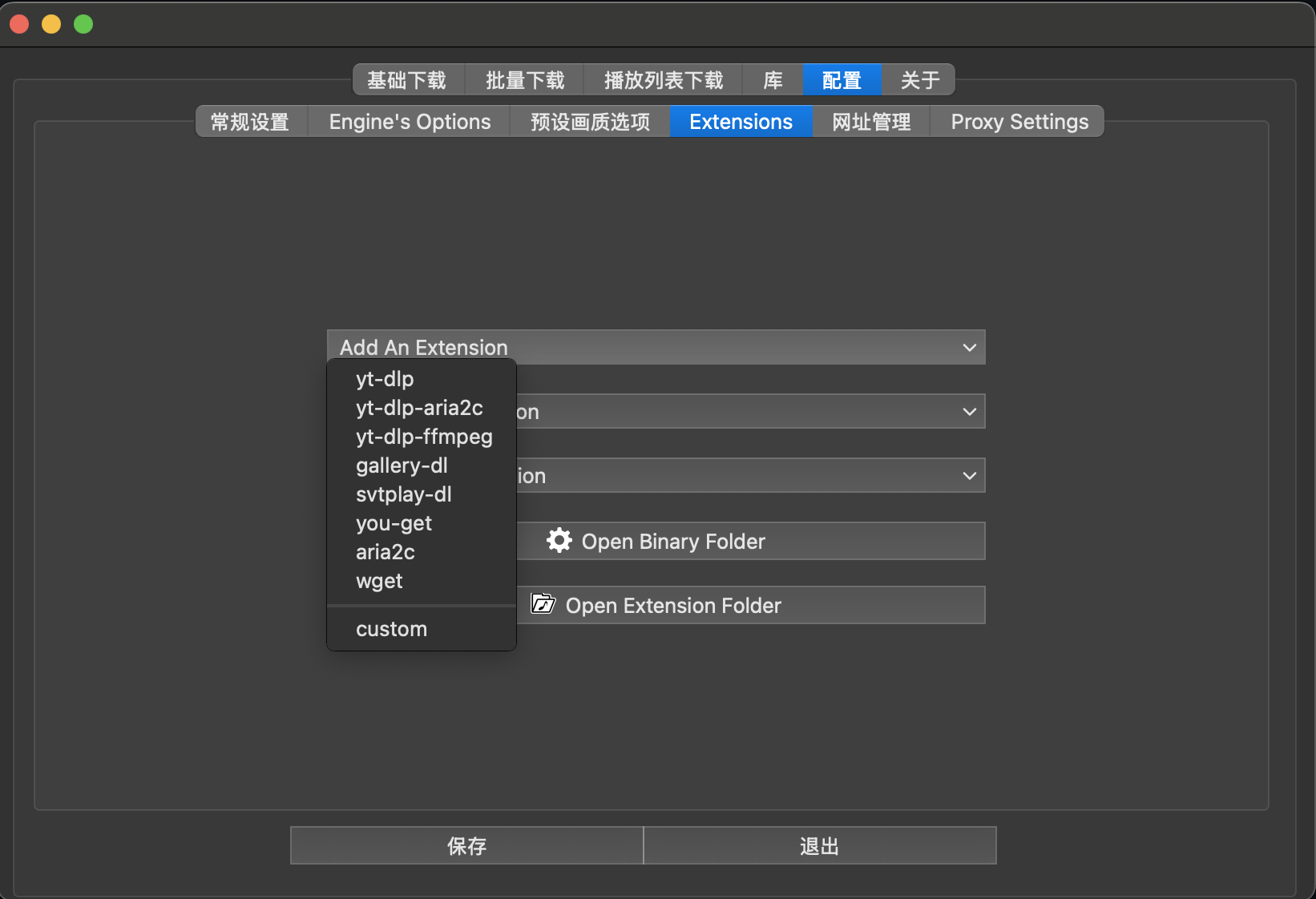
Task: Select you-get in the extension list
Action: pyautogui.click(x=394, y=523)
